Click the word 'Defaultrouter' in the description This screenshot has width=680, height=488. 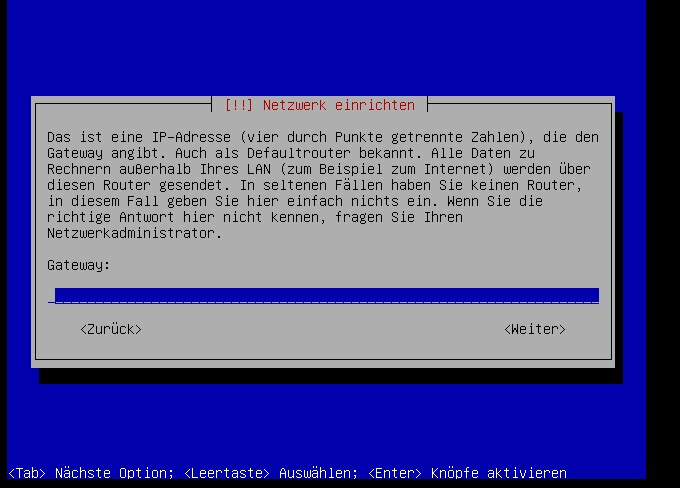298,153
